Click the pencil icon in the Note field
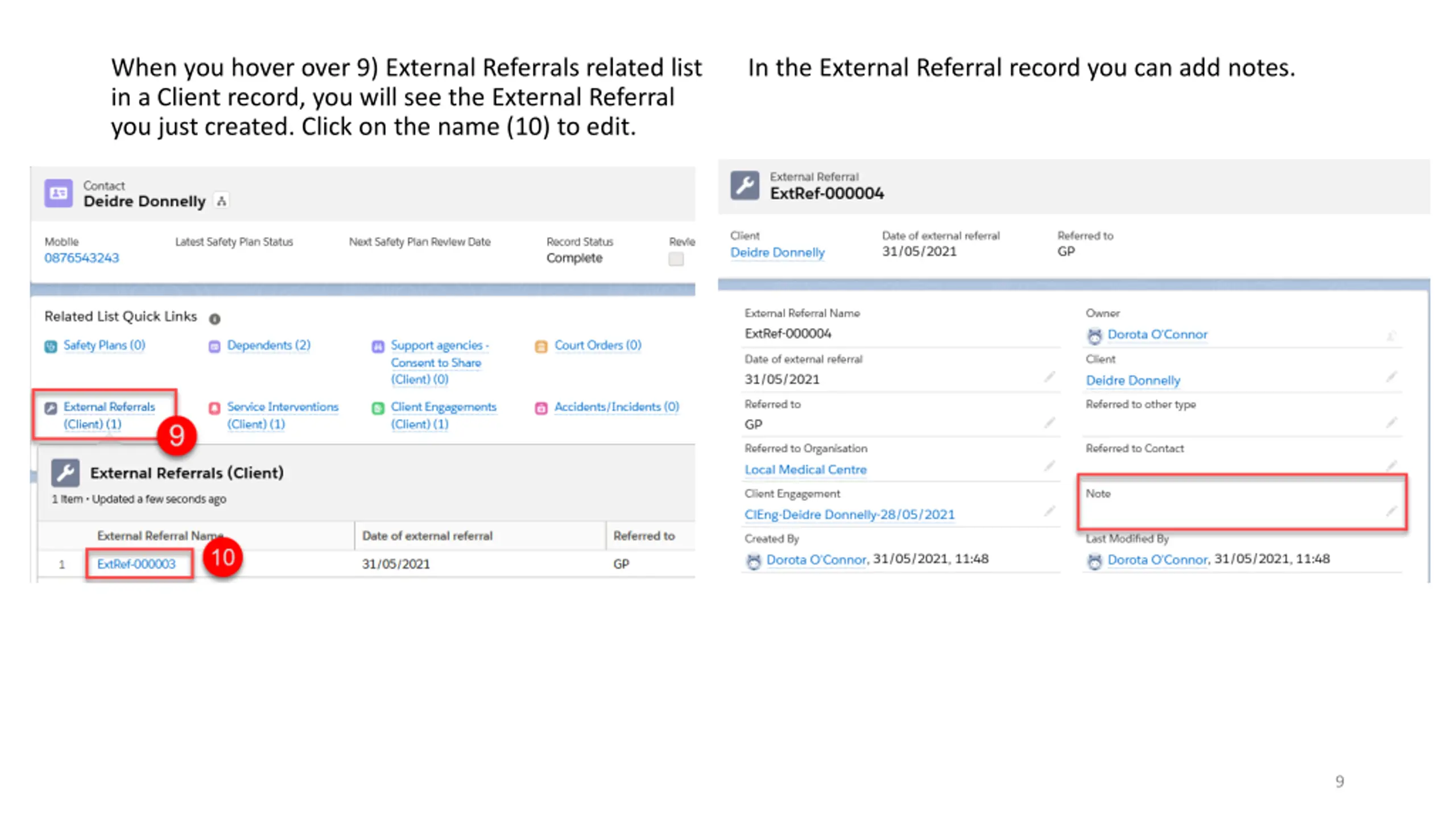 (x=1391, y=511)
